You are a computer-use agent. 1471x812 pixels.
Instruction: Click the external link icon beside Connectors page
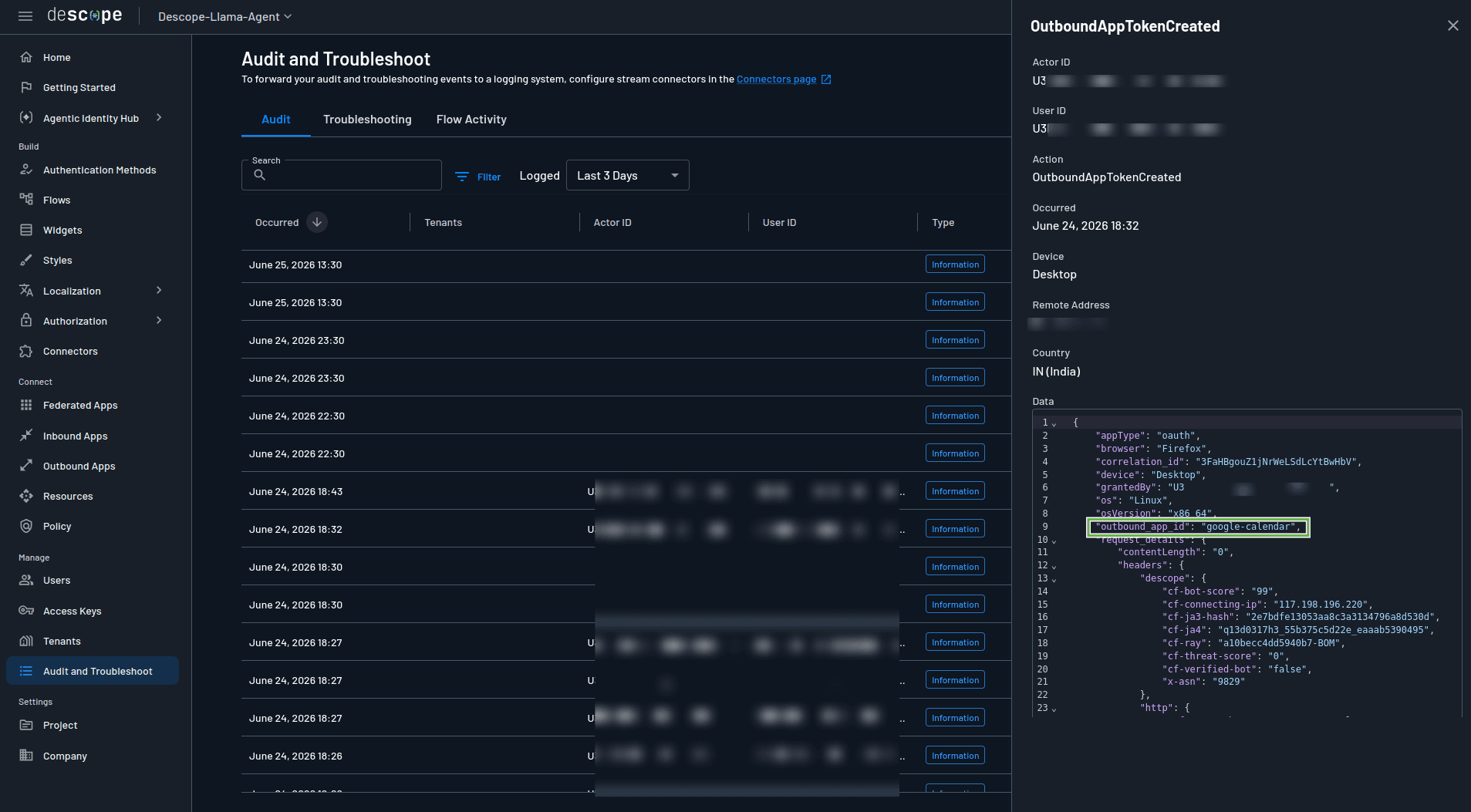coord(826,79)
